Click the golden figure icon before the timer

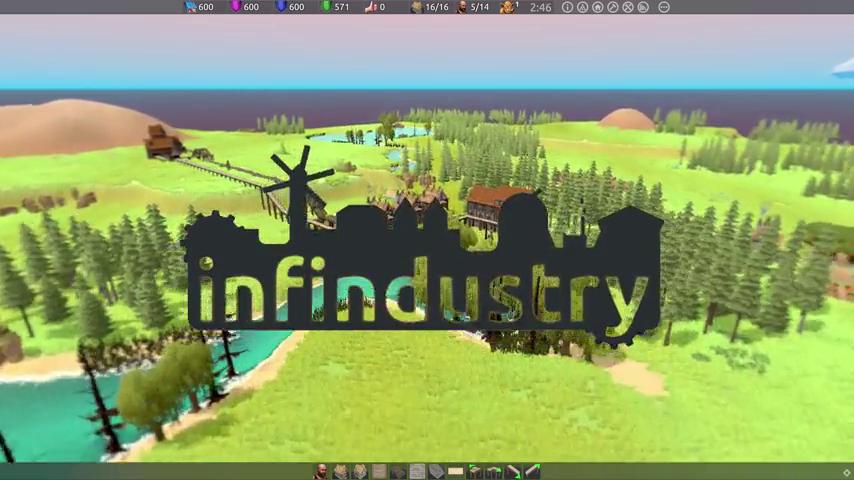pyautogui.click(x=508, y=7)
